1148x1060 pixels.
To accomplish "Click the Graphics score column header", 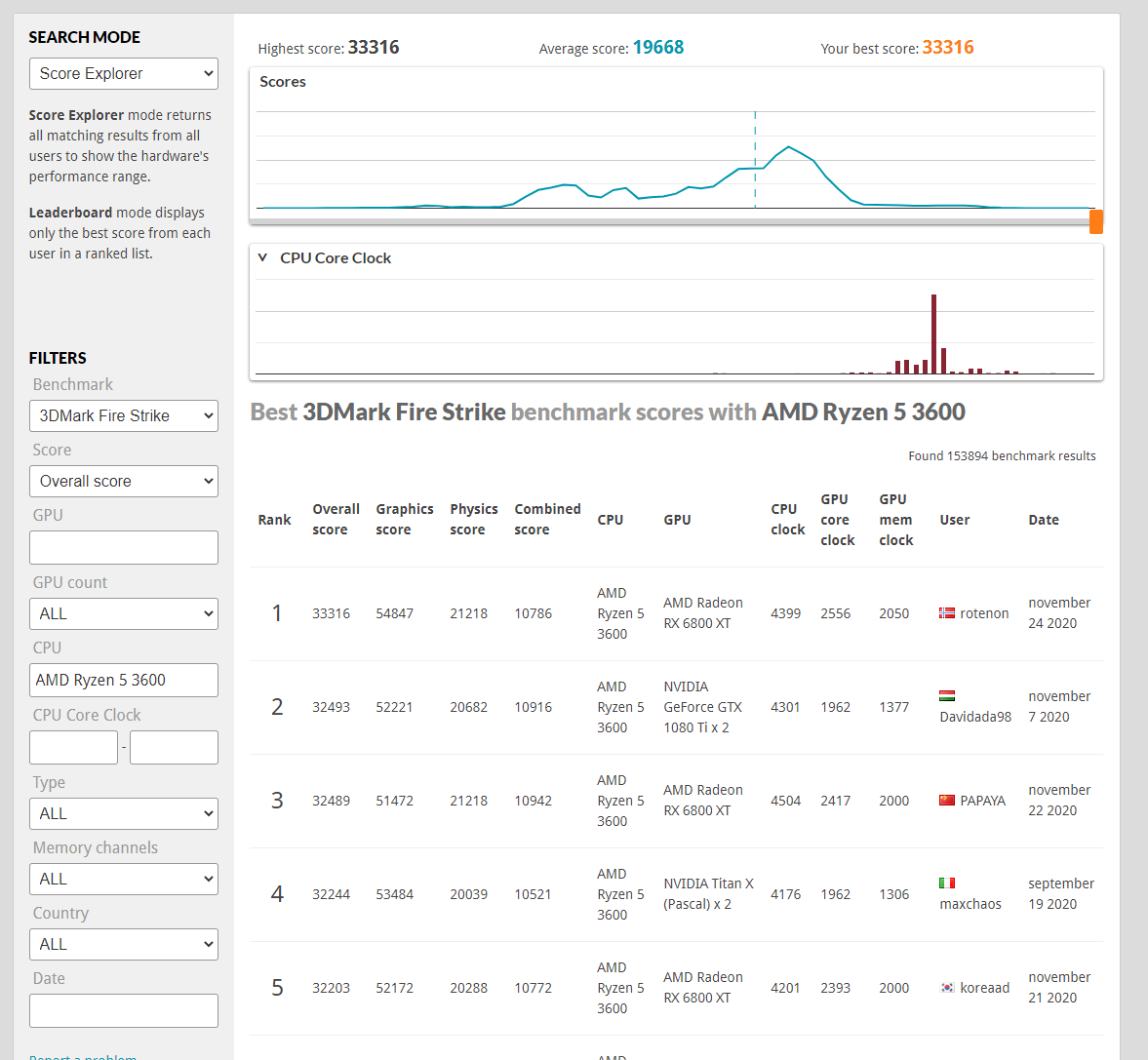I will tap(404, 519).
